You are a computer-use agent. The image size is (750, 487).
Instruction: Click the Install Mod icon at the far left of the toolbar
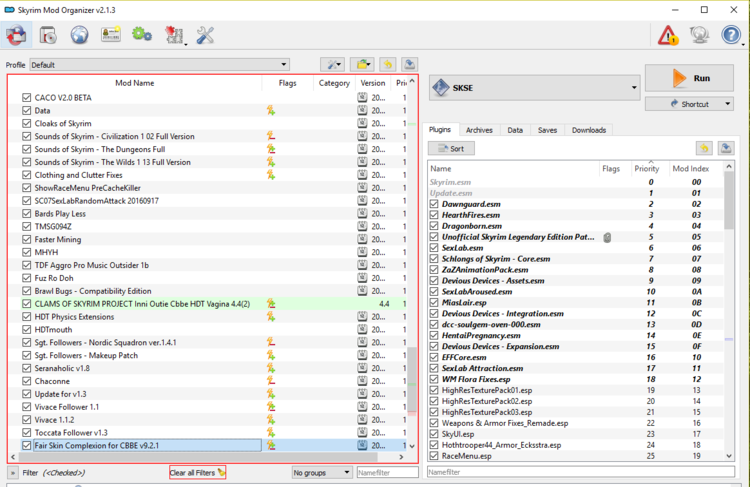pos(16,35)
